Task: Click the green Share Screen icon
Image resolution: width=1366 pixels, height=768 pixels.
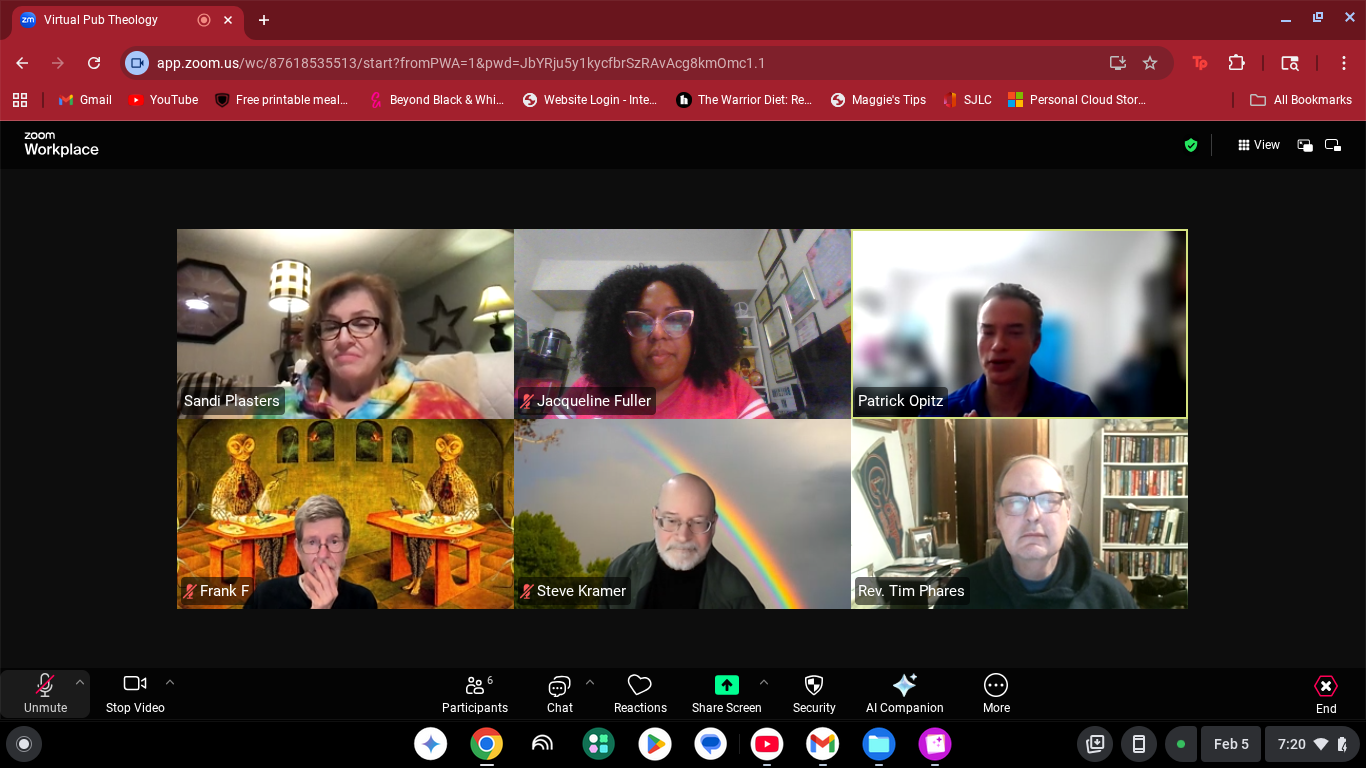Action: tap(726, 685)
